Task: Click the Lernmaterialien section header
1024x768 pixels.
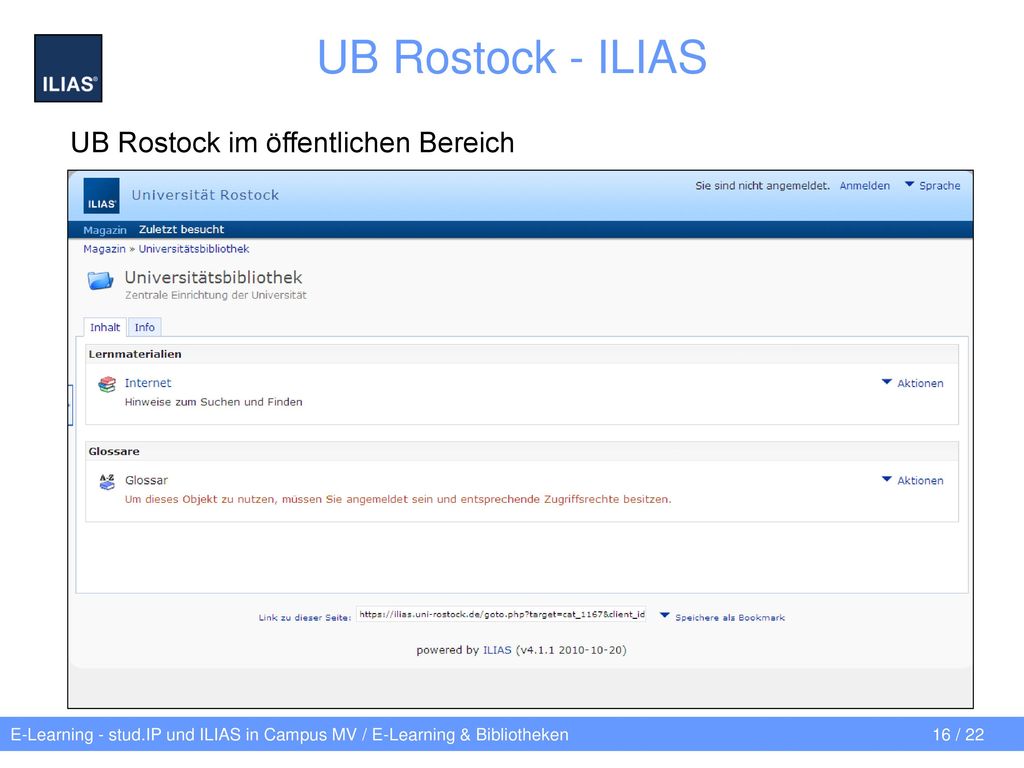Action: [522, 354]
